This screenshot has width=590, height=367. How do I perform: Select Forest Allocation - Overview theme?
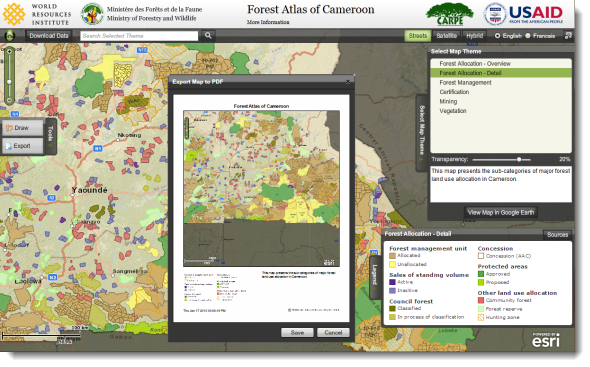(x=501, y=64)
